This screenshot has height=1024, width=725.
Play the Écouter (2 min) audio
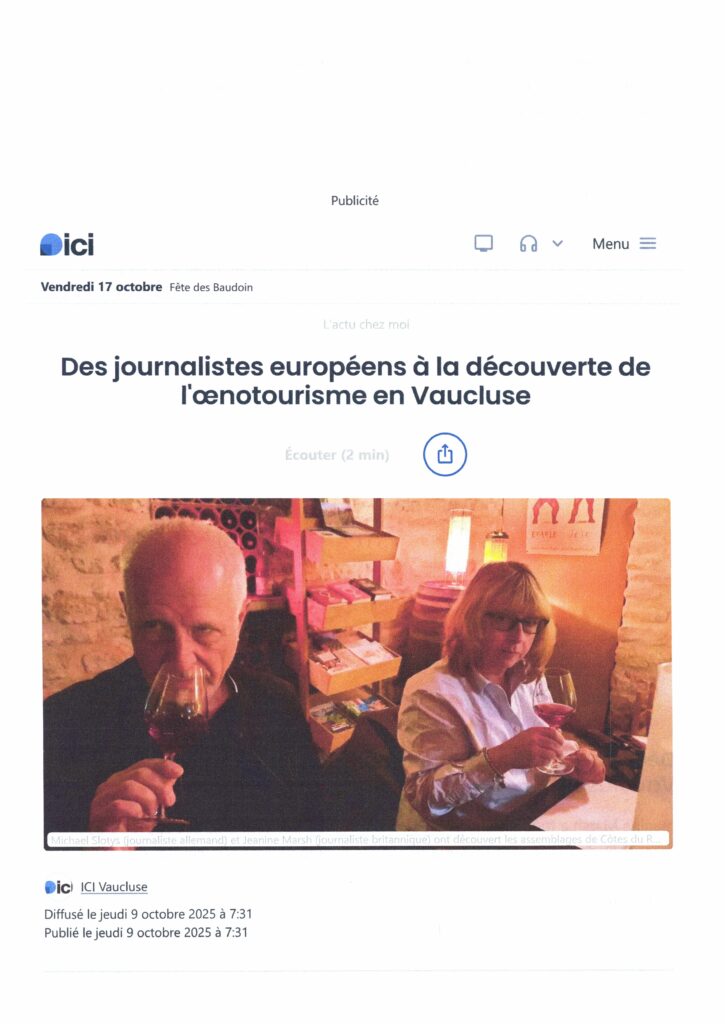[337, 455]
